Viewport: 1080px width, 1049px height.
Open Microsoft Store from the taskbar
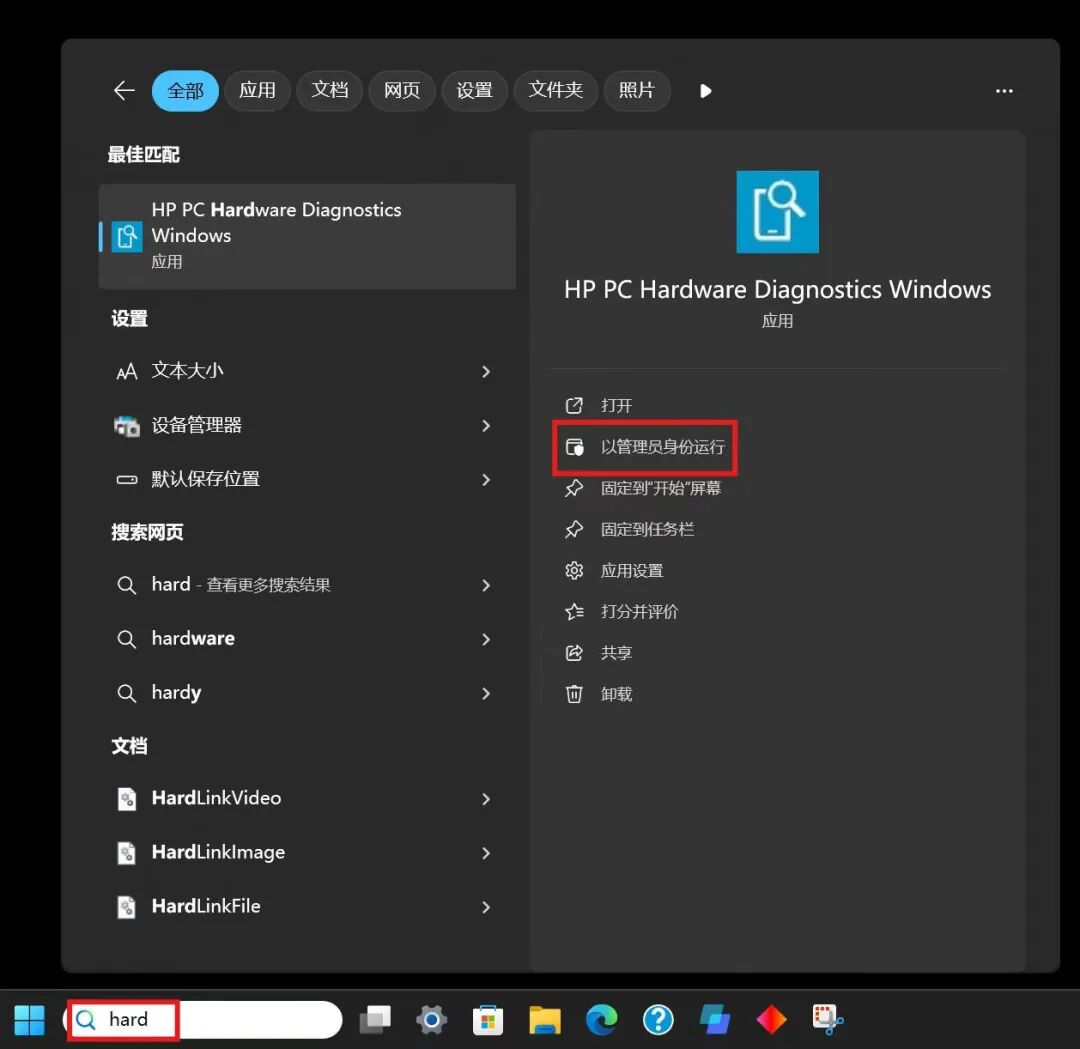pos(487,1019)
